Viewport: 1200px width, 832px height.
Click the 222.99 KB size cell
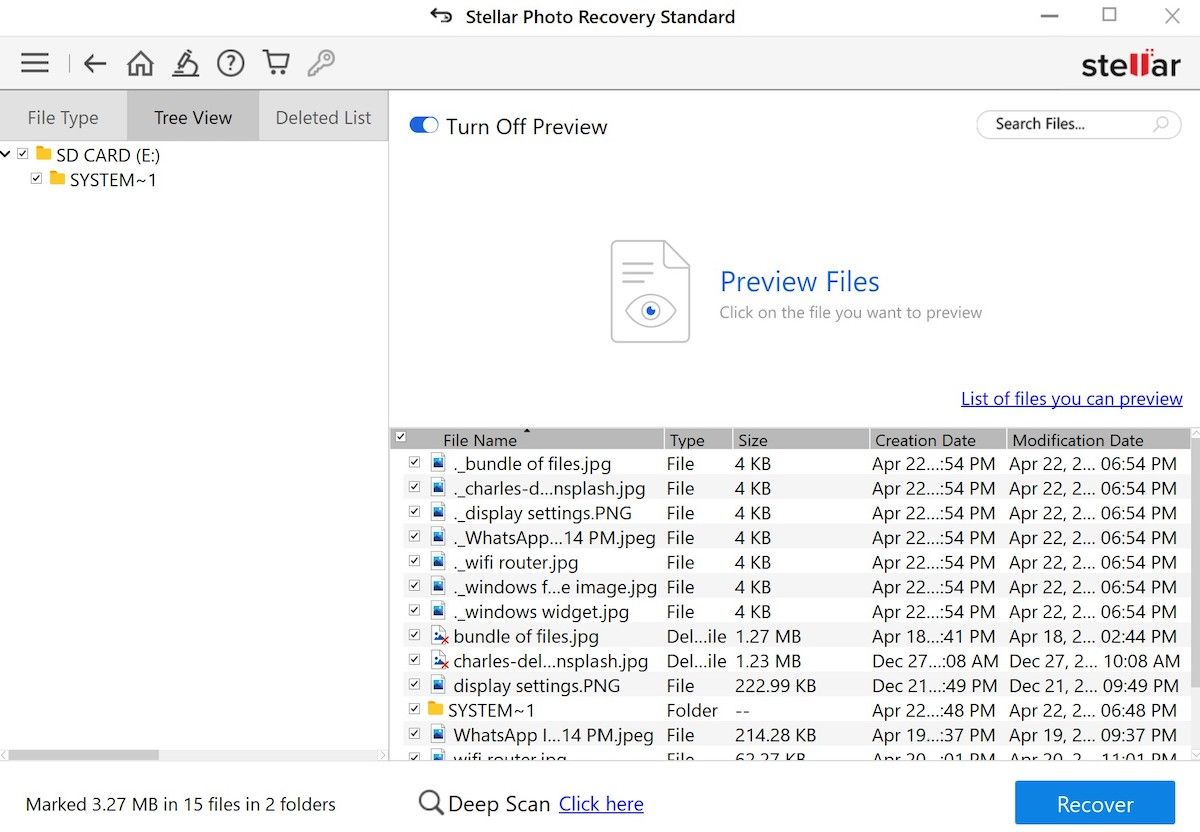(776, 686)
